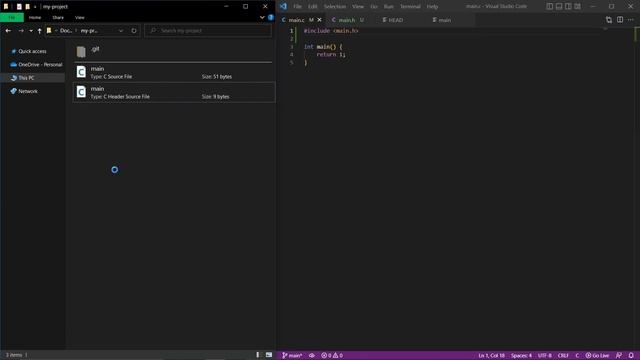Open errors and warnings problems indicator
Viewport: 640px width, 360px height.
click(332, 356)
